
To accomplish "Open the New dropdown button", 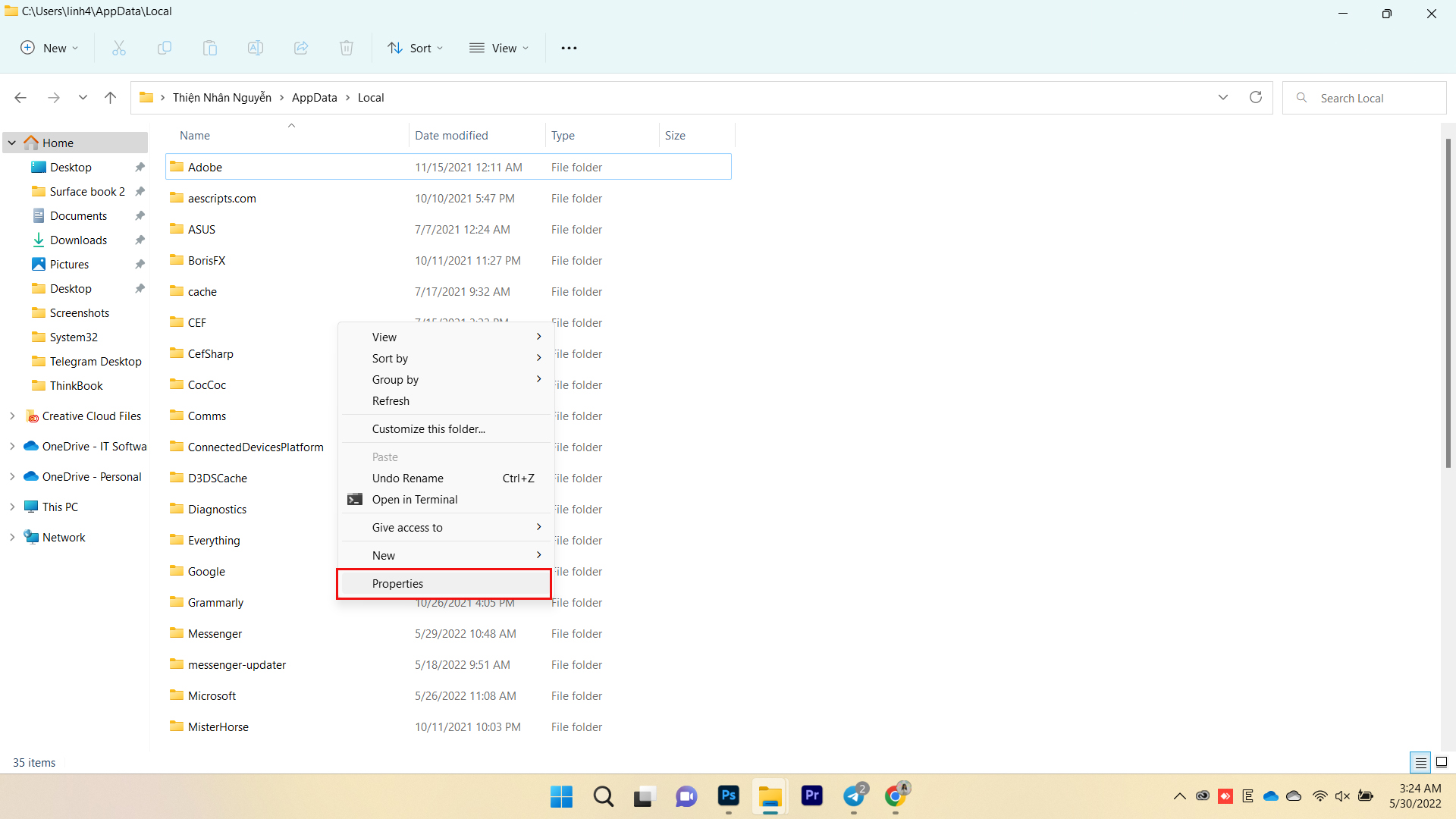I will click(x=49, y=48).
